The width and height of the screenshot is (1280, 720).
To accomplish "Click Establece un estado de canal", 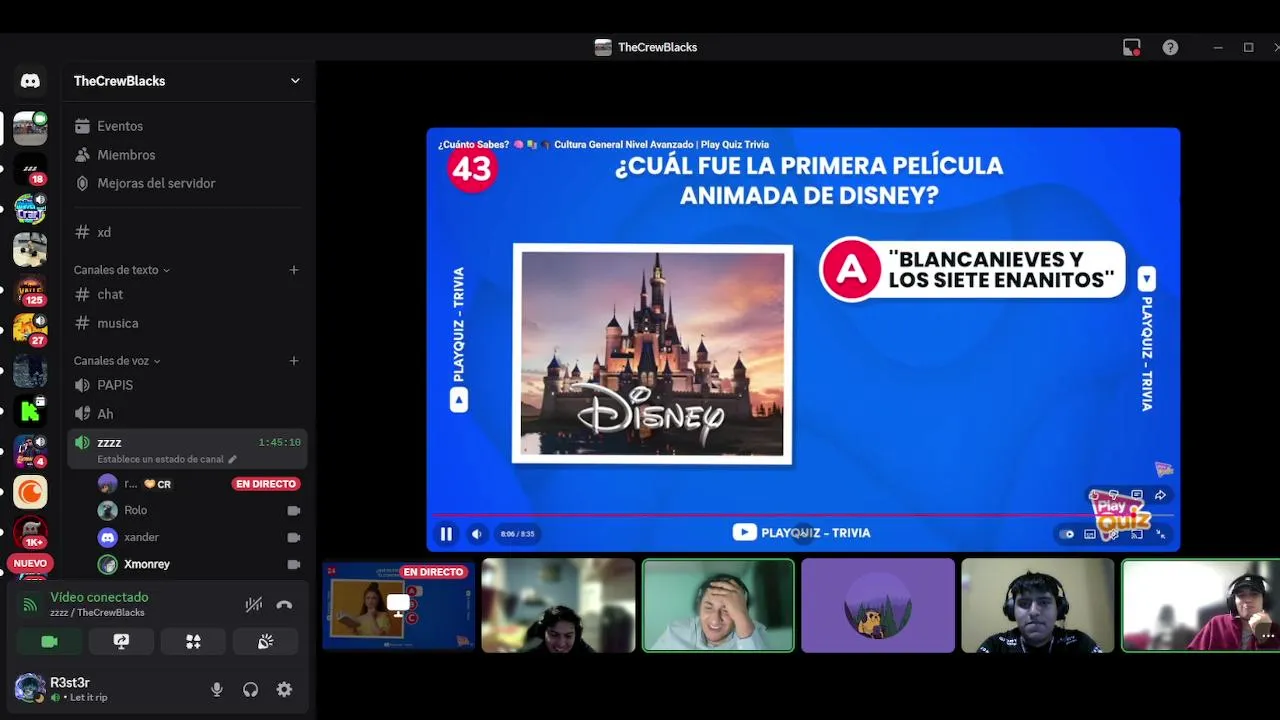I will pos(167,460).
